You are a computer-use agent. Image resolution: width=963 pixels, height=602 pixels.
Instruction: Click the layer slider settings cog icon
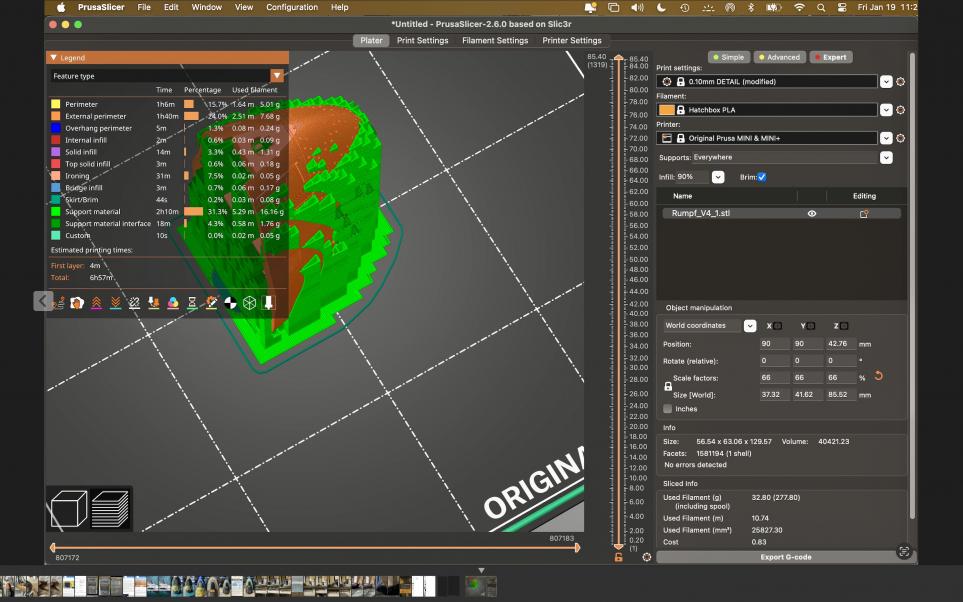pyautogui.click(x=647, y=556)
